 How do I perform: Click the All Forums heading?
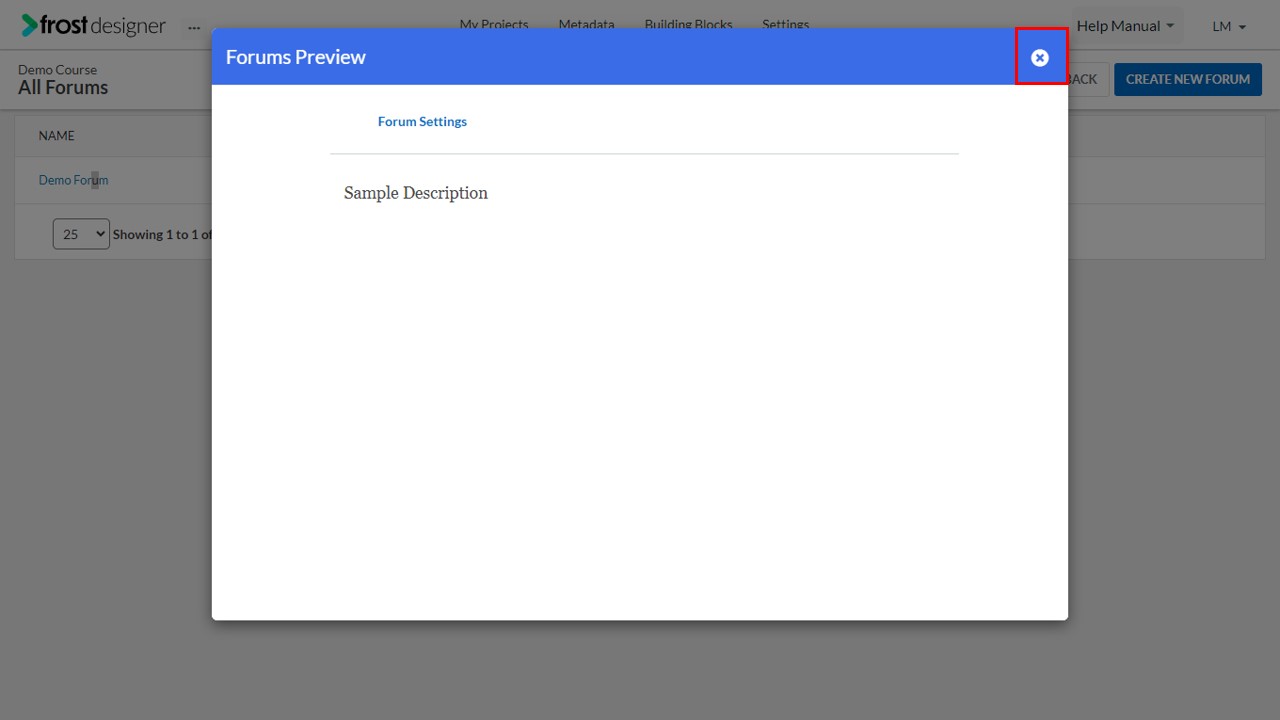point(63,88)
